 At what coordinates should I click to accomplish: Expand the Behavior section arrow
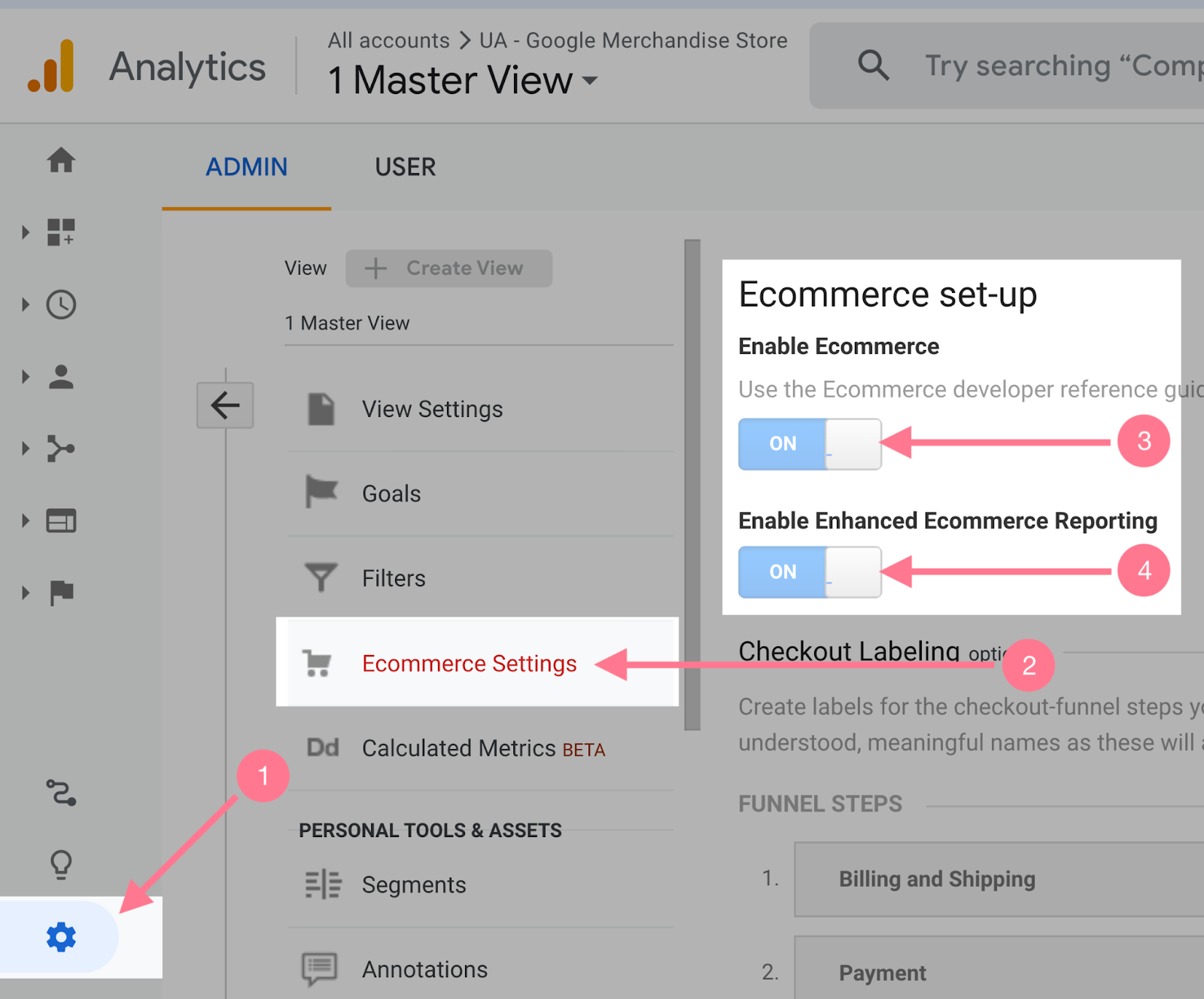pyautogui.click(x=26, y=520)
